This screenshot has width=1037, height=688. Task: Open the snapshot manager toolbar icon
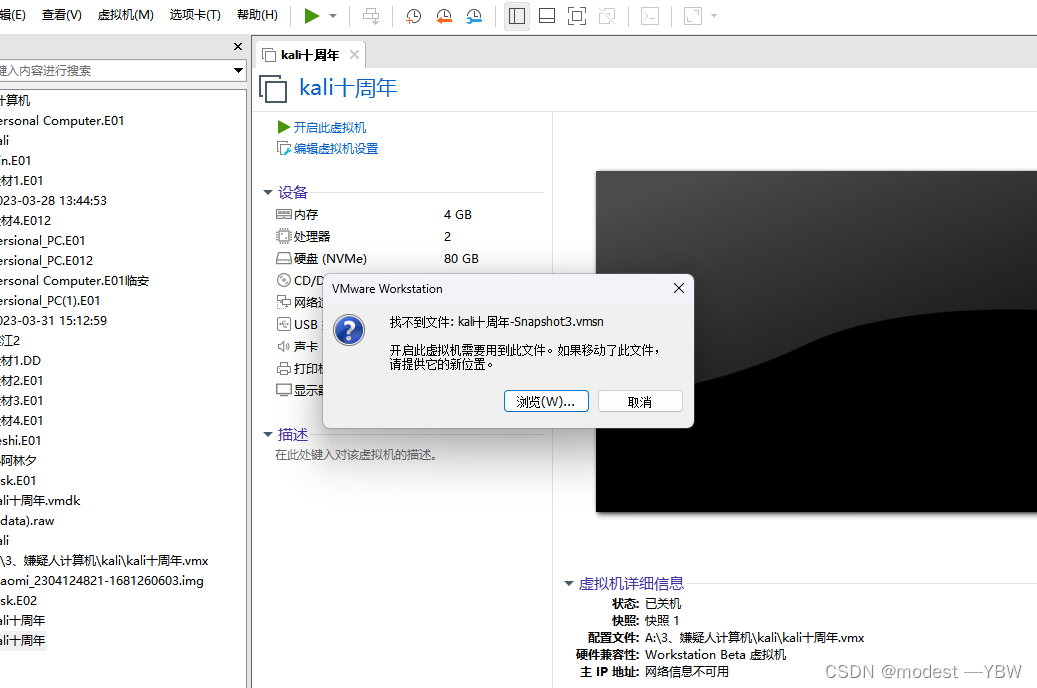point(474,16)
